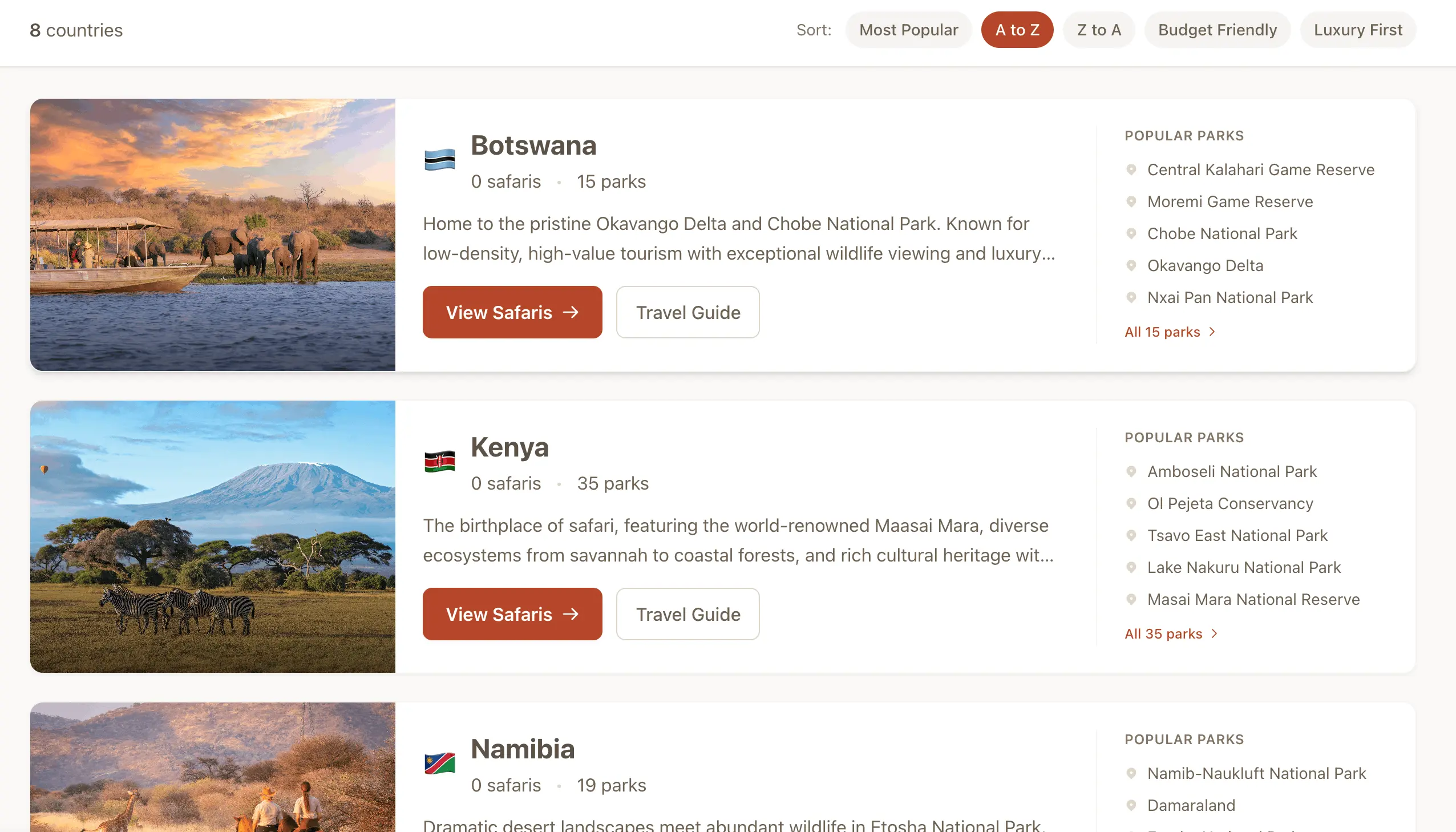Image resolution: width=1456 pixels, height=832 pixels.
Task: Open the Travel Guide for Botswana
Action: point(687,312)
